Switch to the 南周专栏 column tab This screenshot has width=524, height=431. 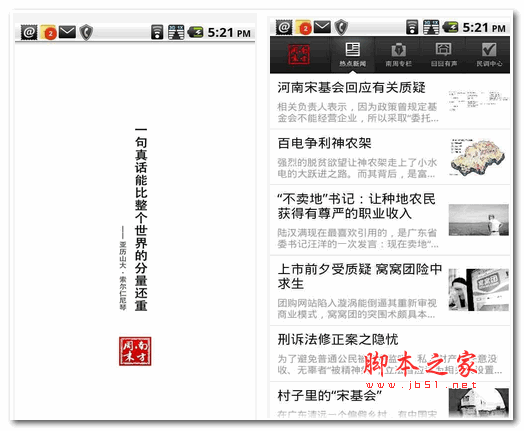pos(398,55)
